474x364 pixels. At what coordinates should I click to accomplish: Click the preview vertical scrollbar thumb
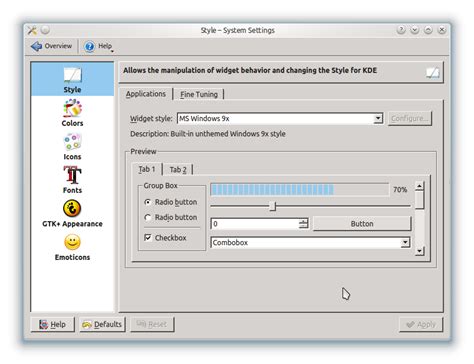point(420,200)
